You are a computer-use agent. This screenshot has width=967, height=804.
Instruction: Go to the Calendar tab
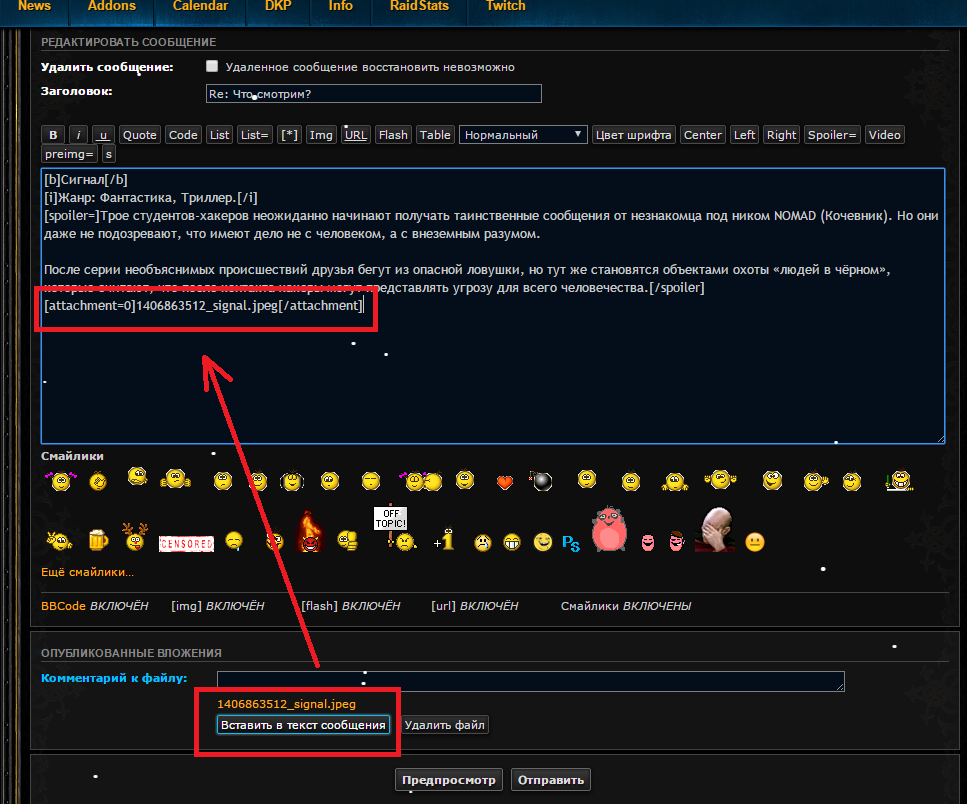(x=200, y=6)
